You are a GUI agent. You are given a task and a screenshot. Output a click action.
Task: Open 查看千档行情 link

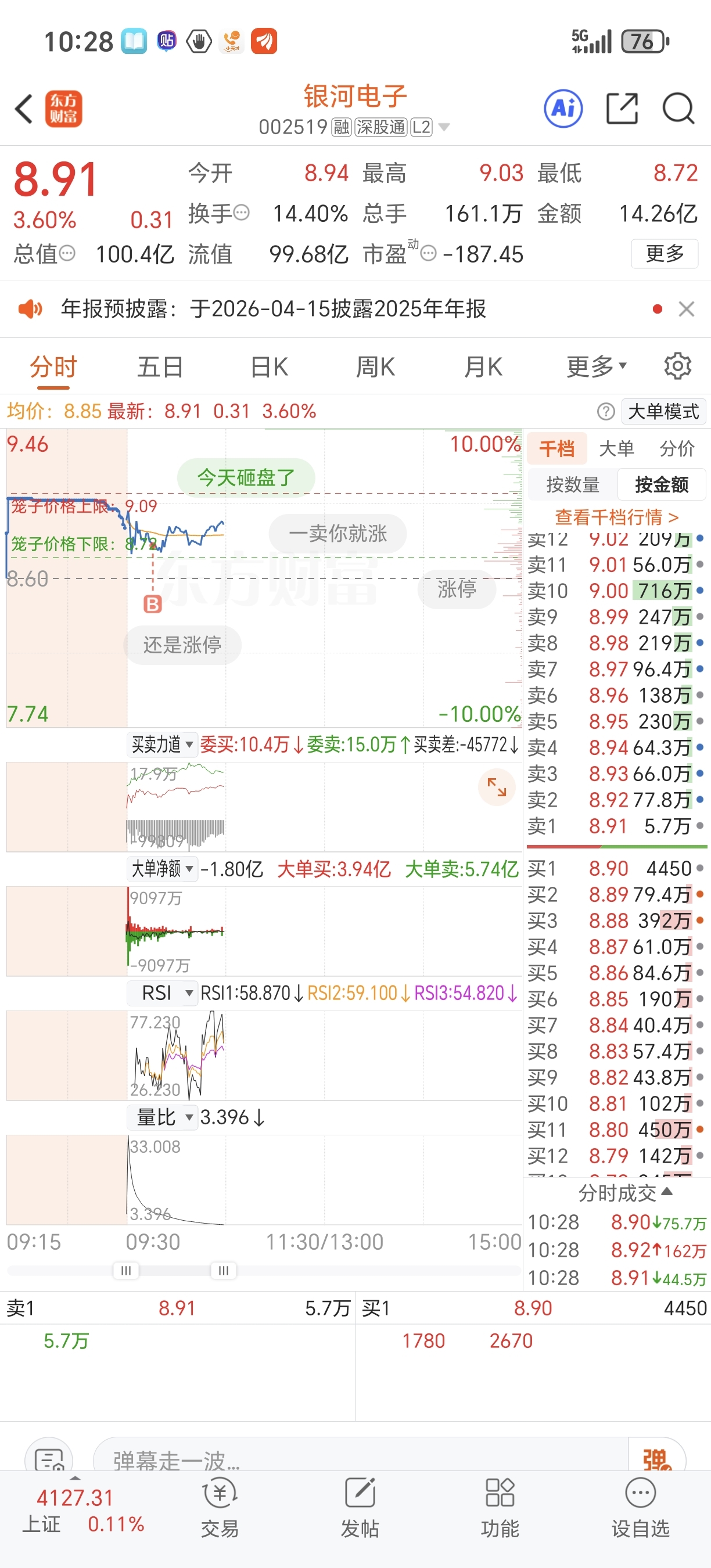point(616,517)
